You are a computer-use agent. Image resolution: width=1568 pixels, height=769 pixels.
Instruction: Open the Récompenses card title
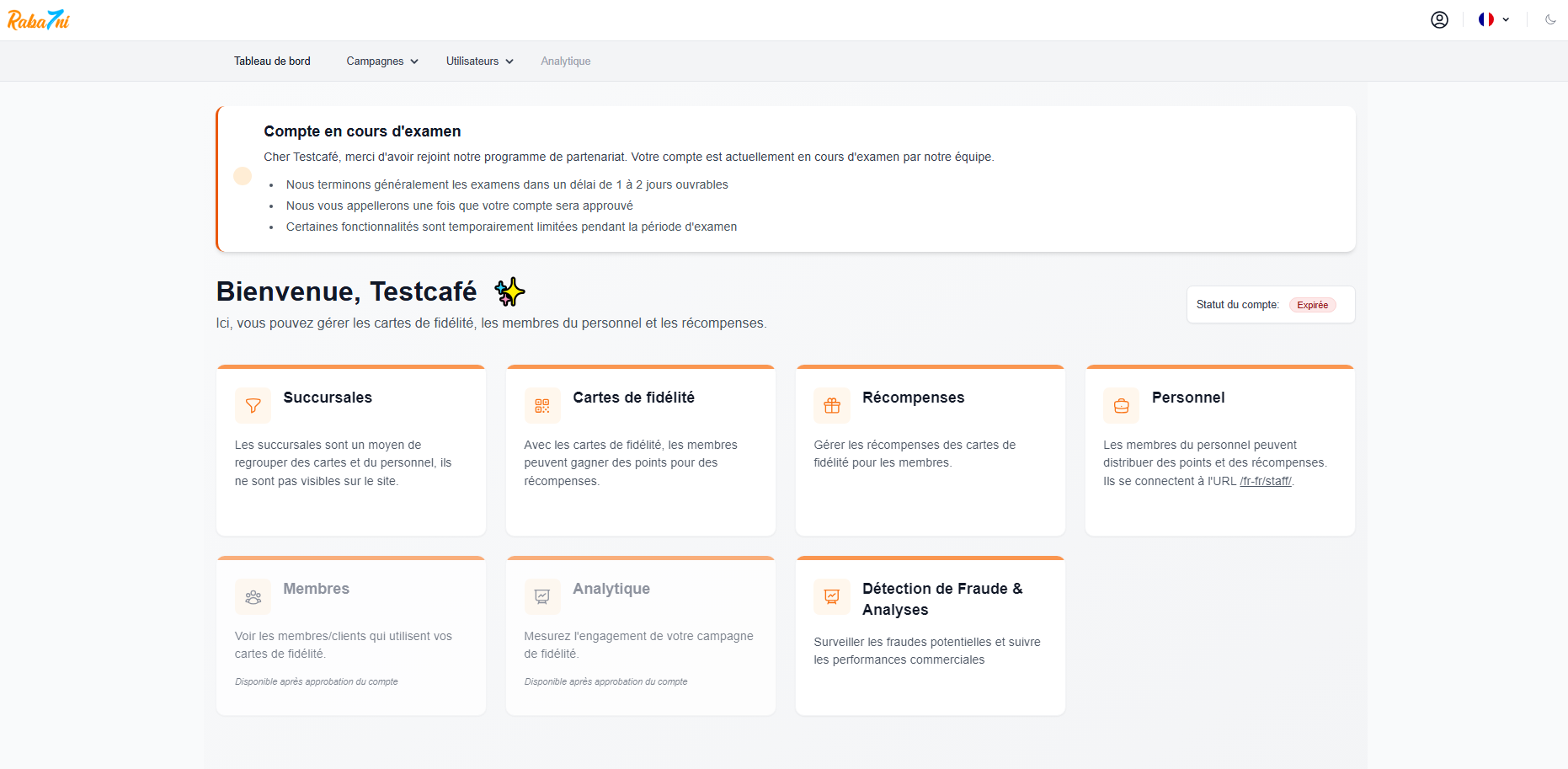tap(913, 398)
